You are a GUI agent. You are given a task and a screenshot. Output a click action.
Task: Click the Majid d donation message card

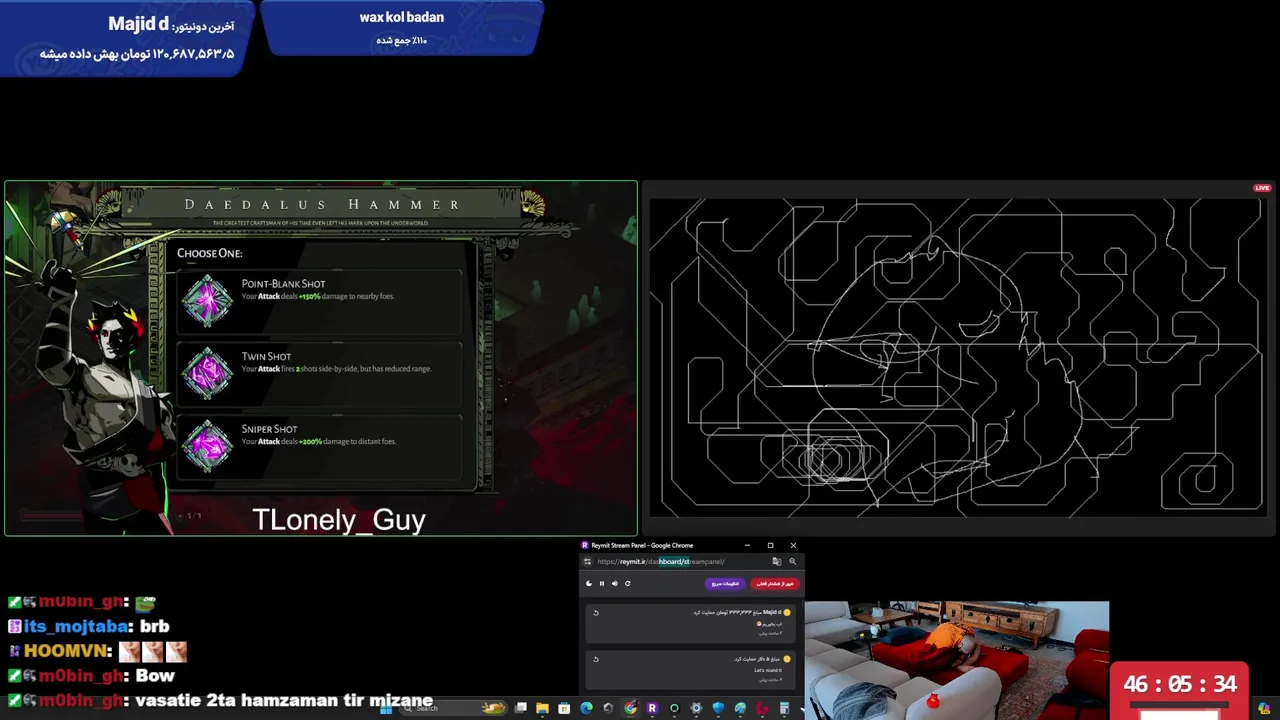tap(691, 624)
